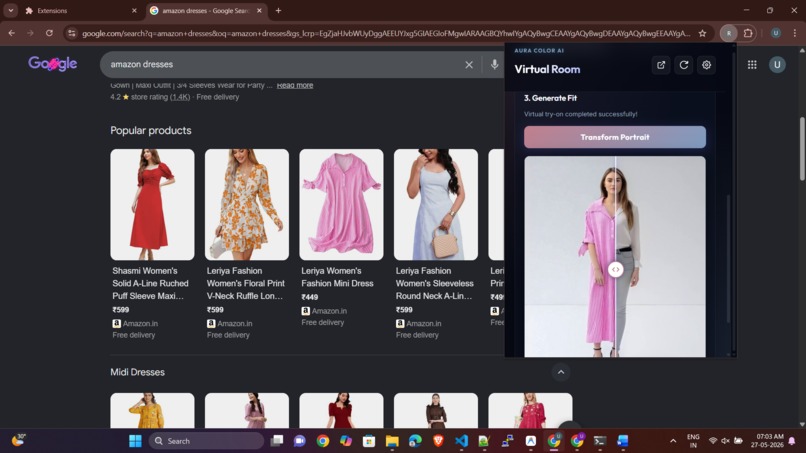This screenshot has width=806, height=453.
Task: Click the page vertical scrollbar
Action: tap(802, 149)
